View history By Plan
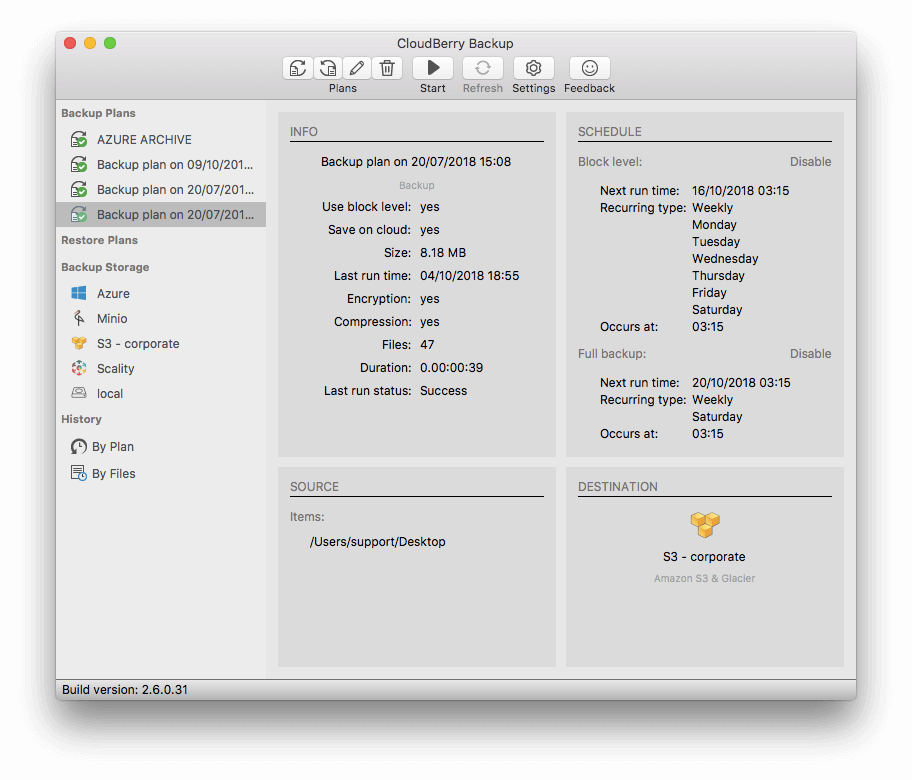 tap(112, 447)
